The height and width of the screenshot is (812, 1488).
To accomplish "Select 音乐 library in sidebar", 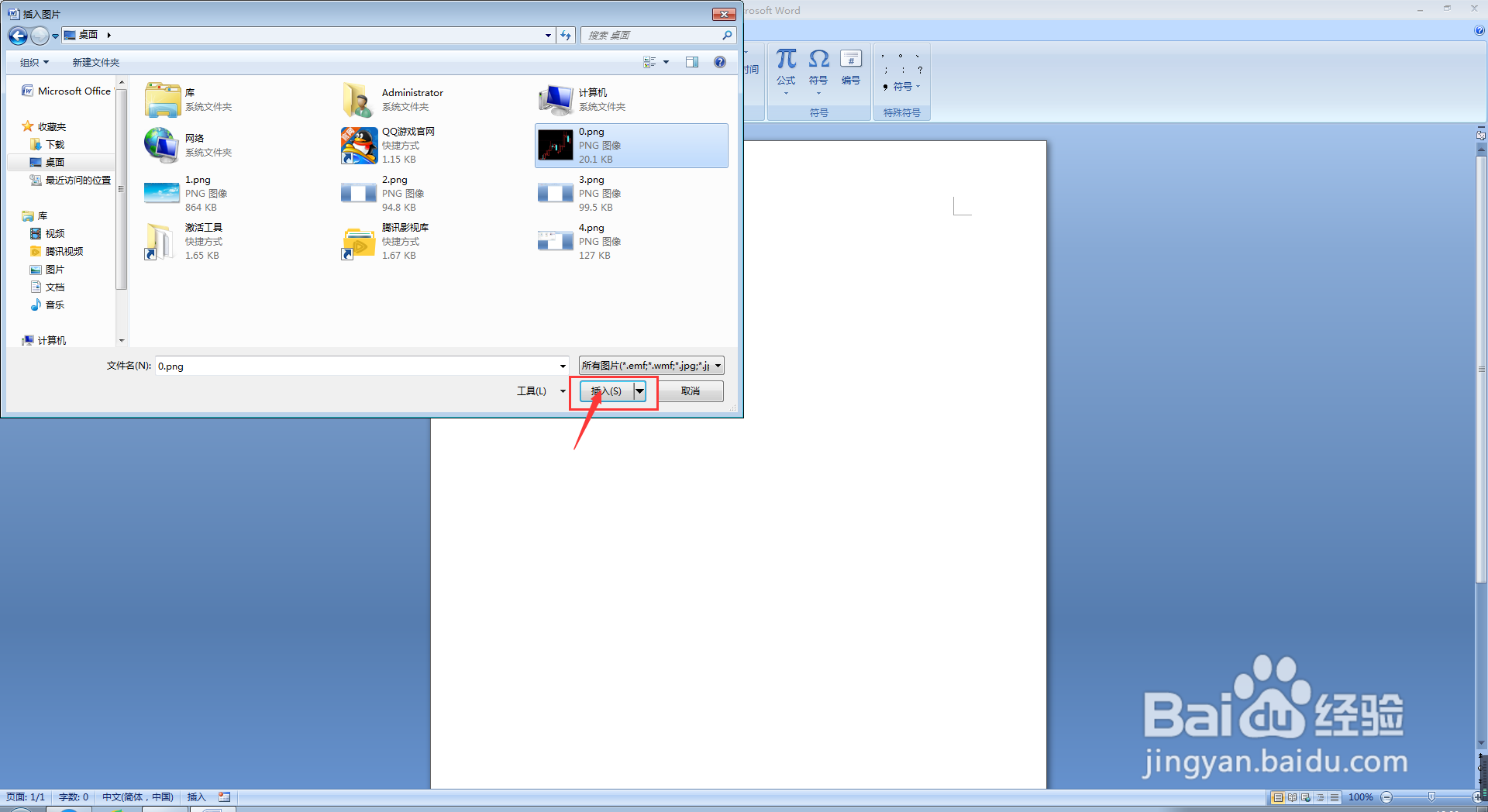I will tap(48, 305).
